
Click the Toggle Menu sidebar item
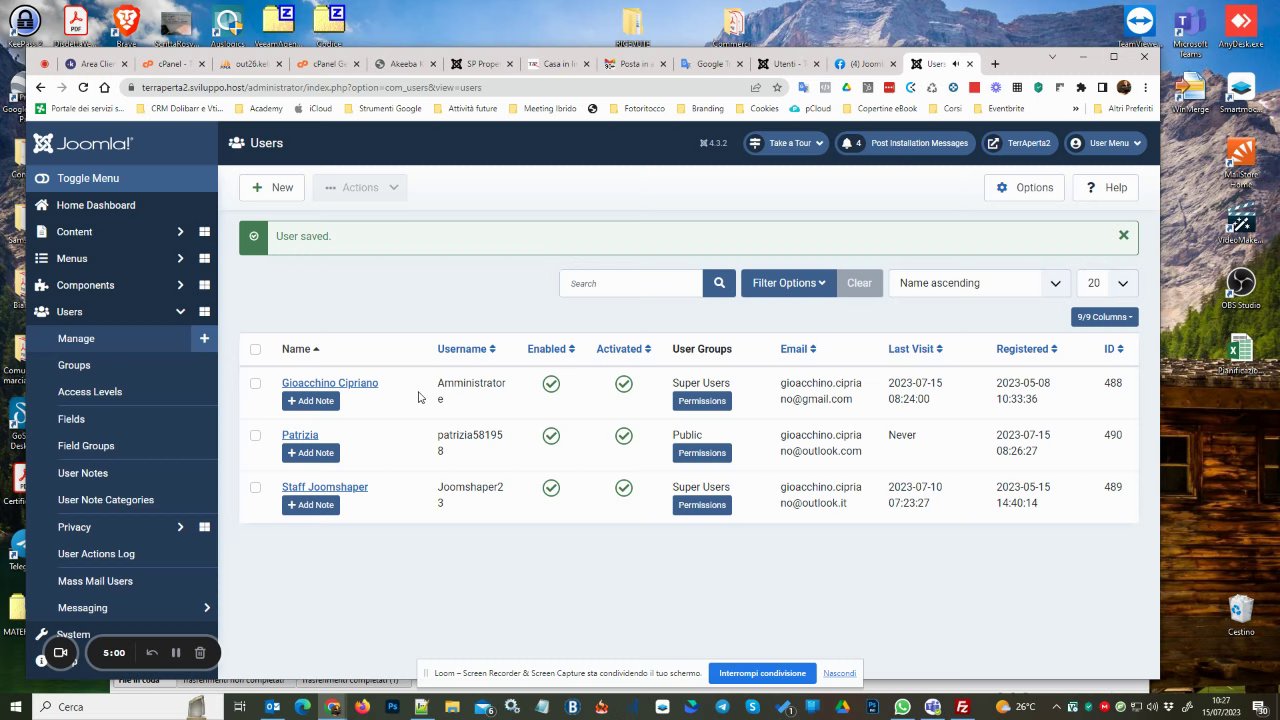coord(88,178)
